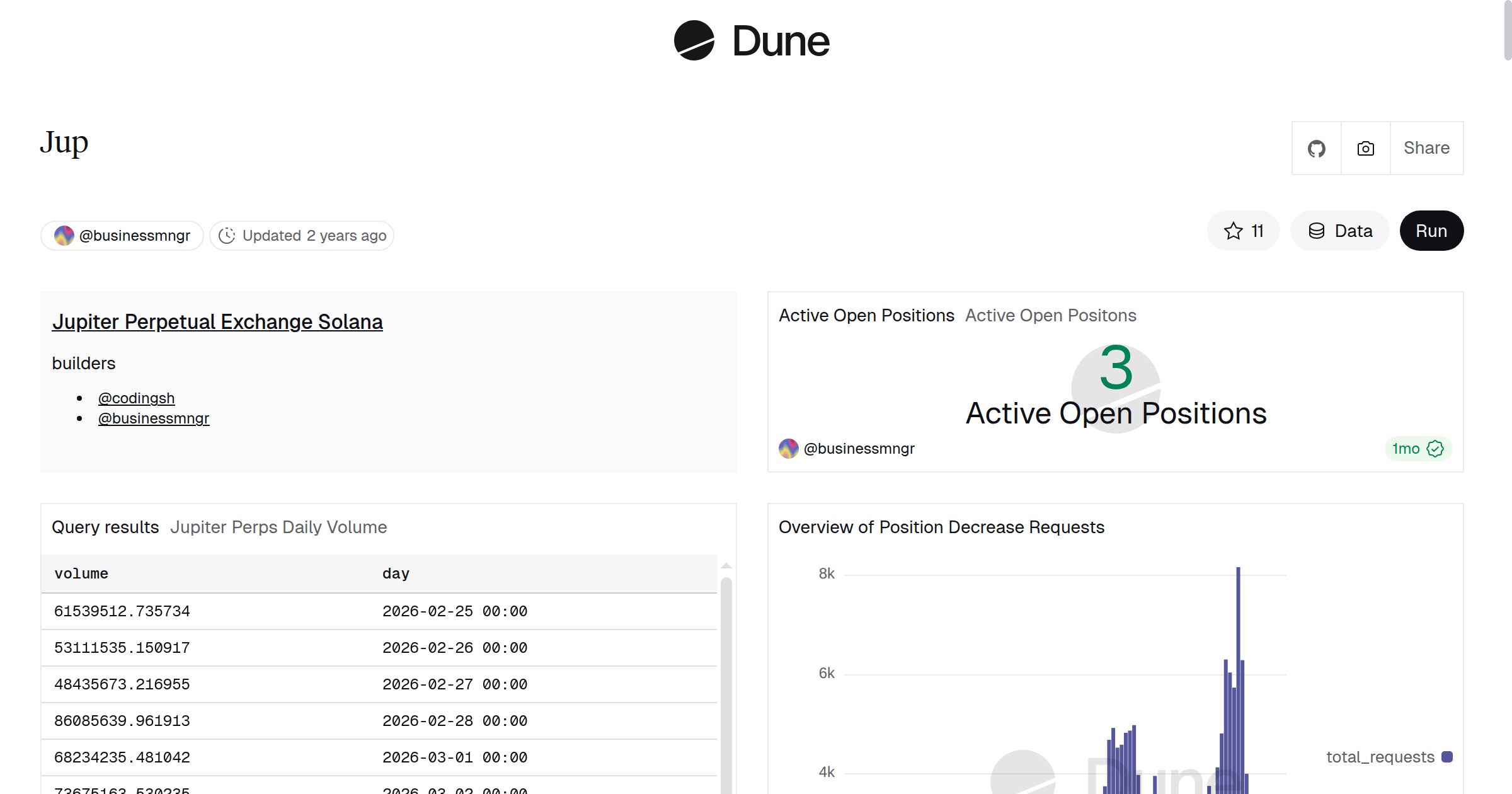This screenshot has width=1512, height=794.
Task: Click the database Data icon button
Action: 1316,231
